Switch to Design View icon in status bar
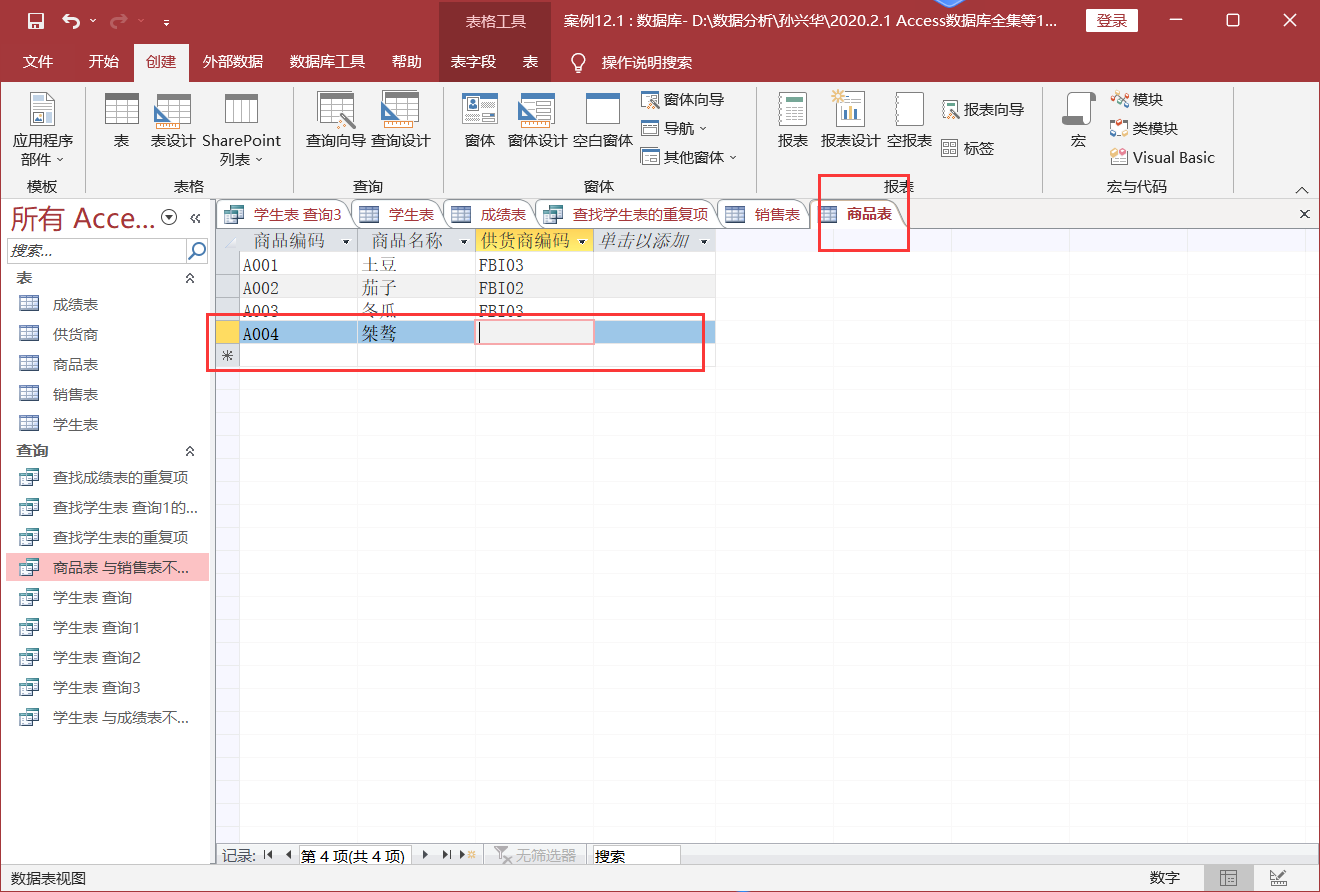 point(1278,878)
